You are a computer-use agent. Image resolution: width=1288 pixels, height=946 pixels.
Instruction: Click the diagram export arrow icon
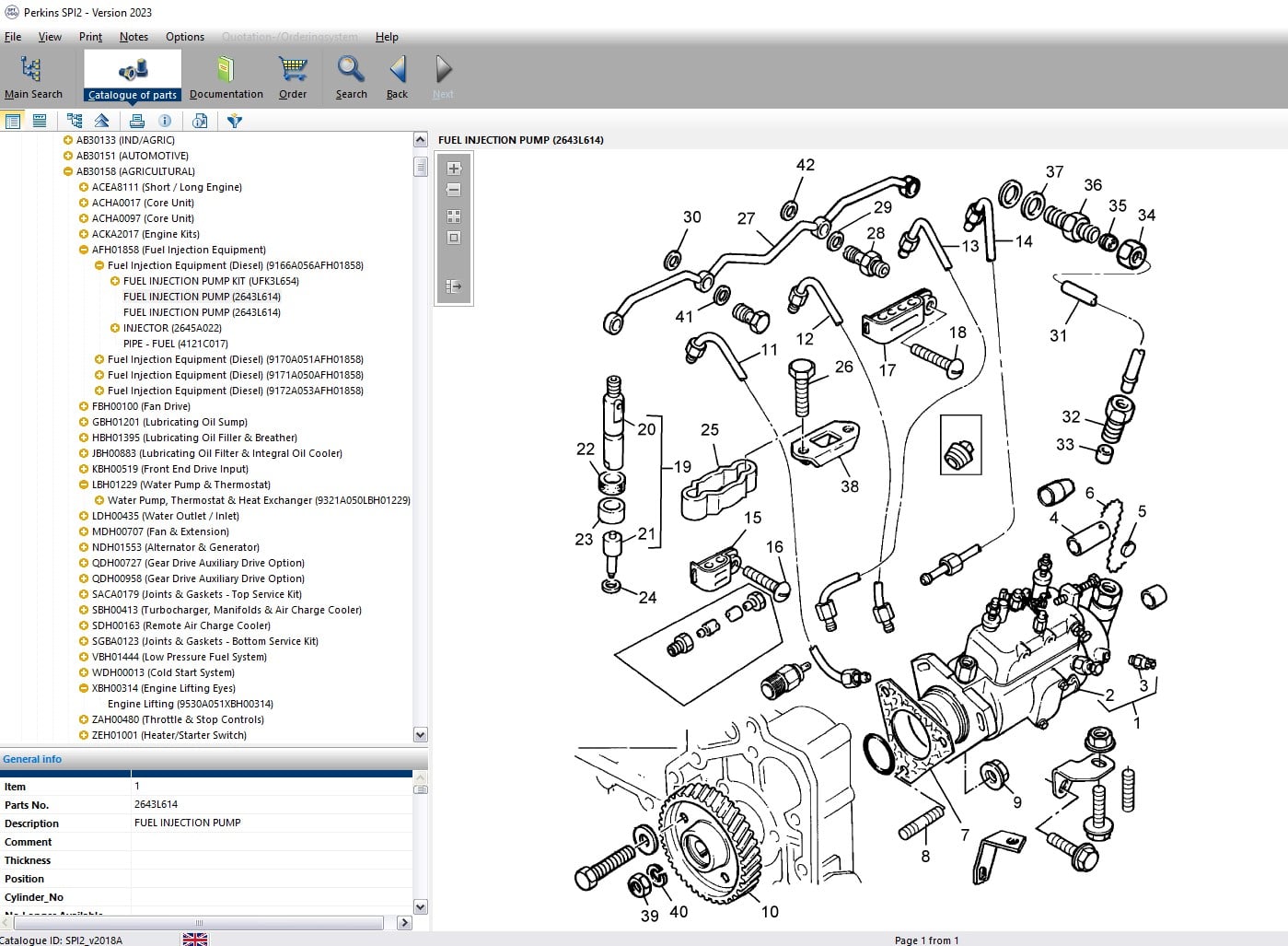coord(453,286)
